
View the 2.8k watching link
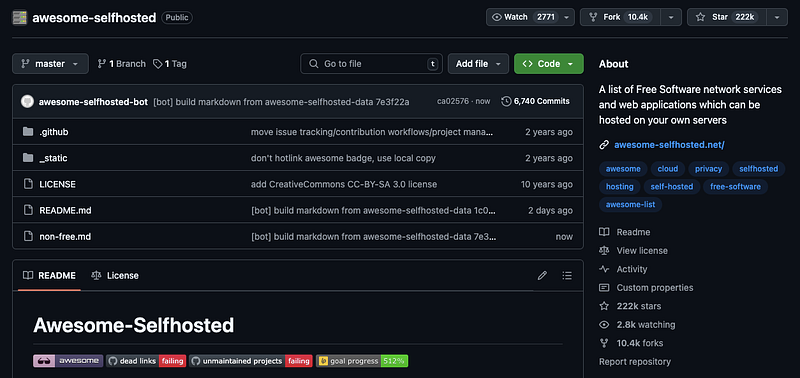[637, 324]
